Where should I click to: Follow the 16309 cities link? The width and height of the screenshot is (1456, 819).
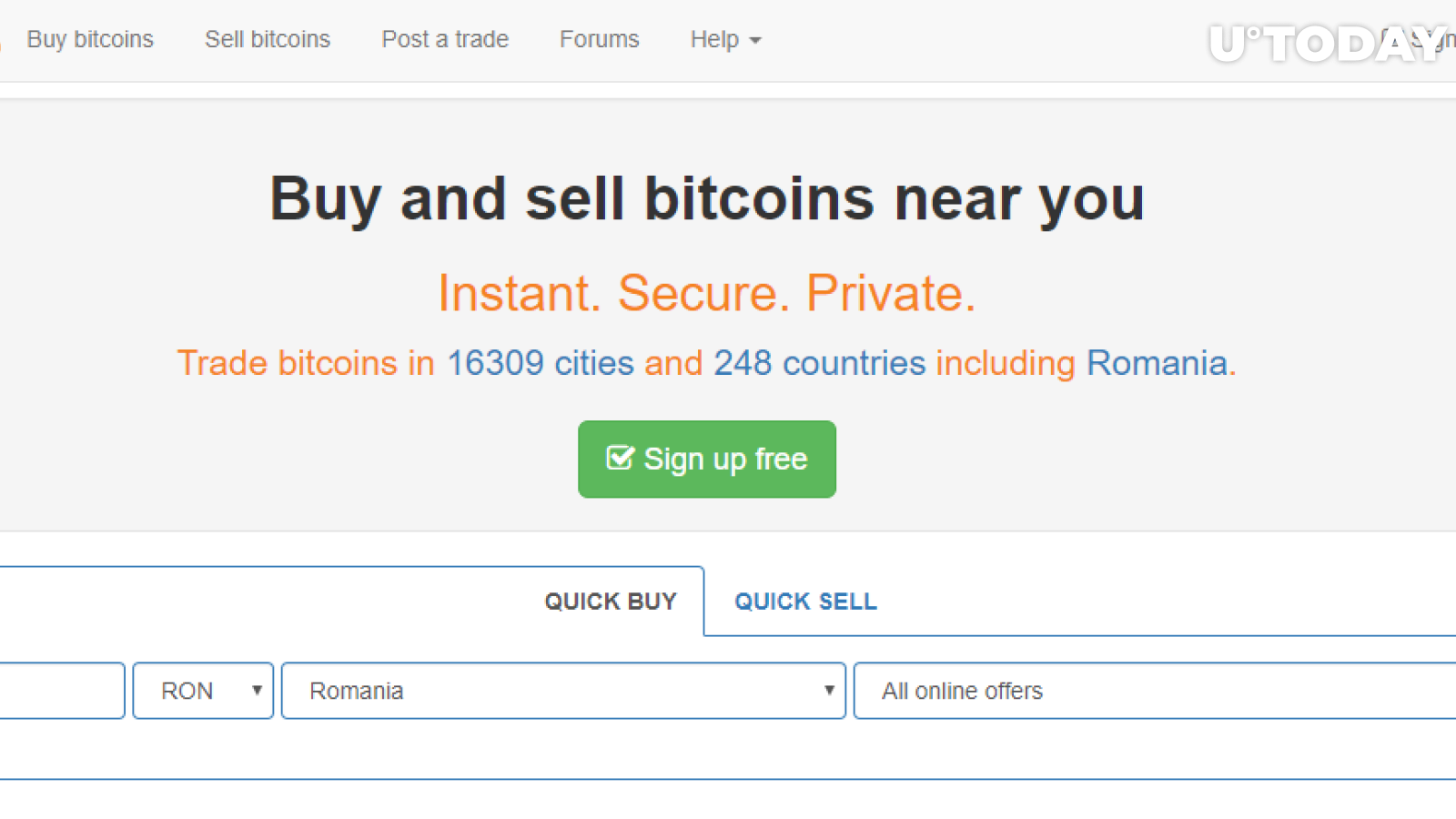point(540,363)
